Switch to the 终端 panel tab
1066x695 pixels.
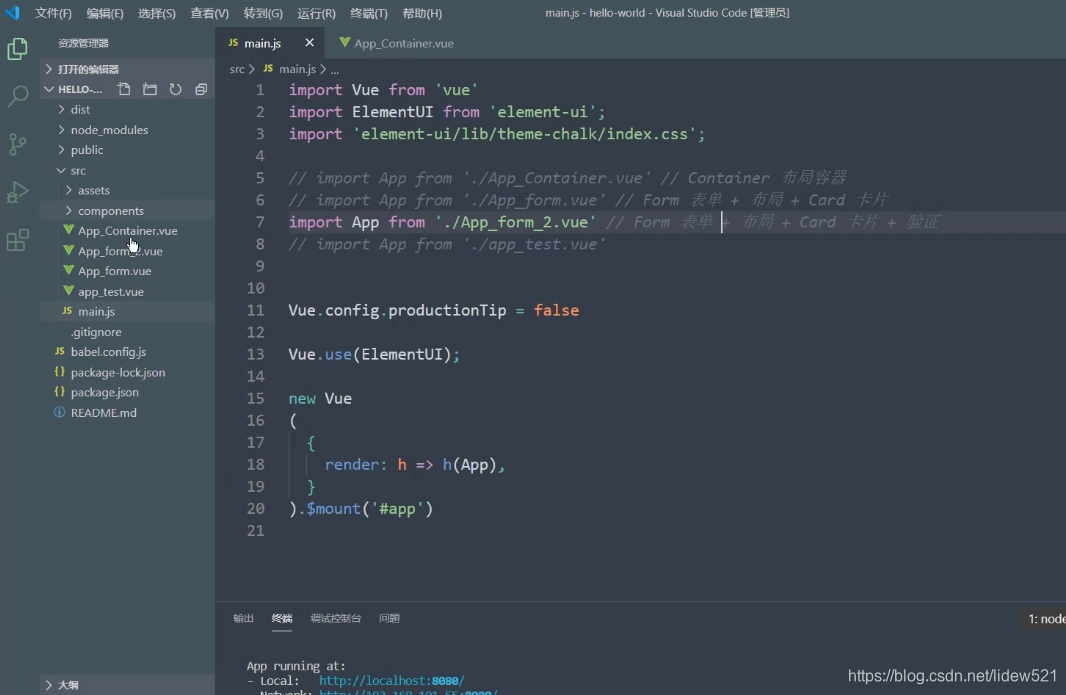282,618
